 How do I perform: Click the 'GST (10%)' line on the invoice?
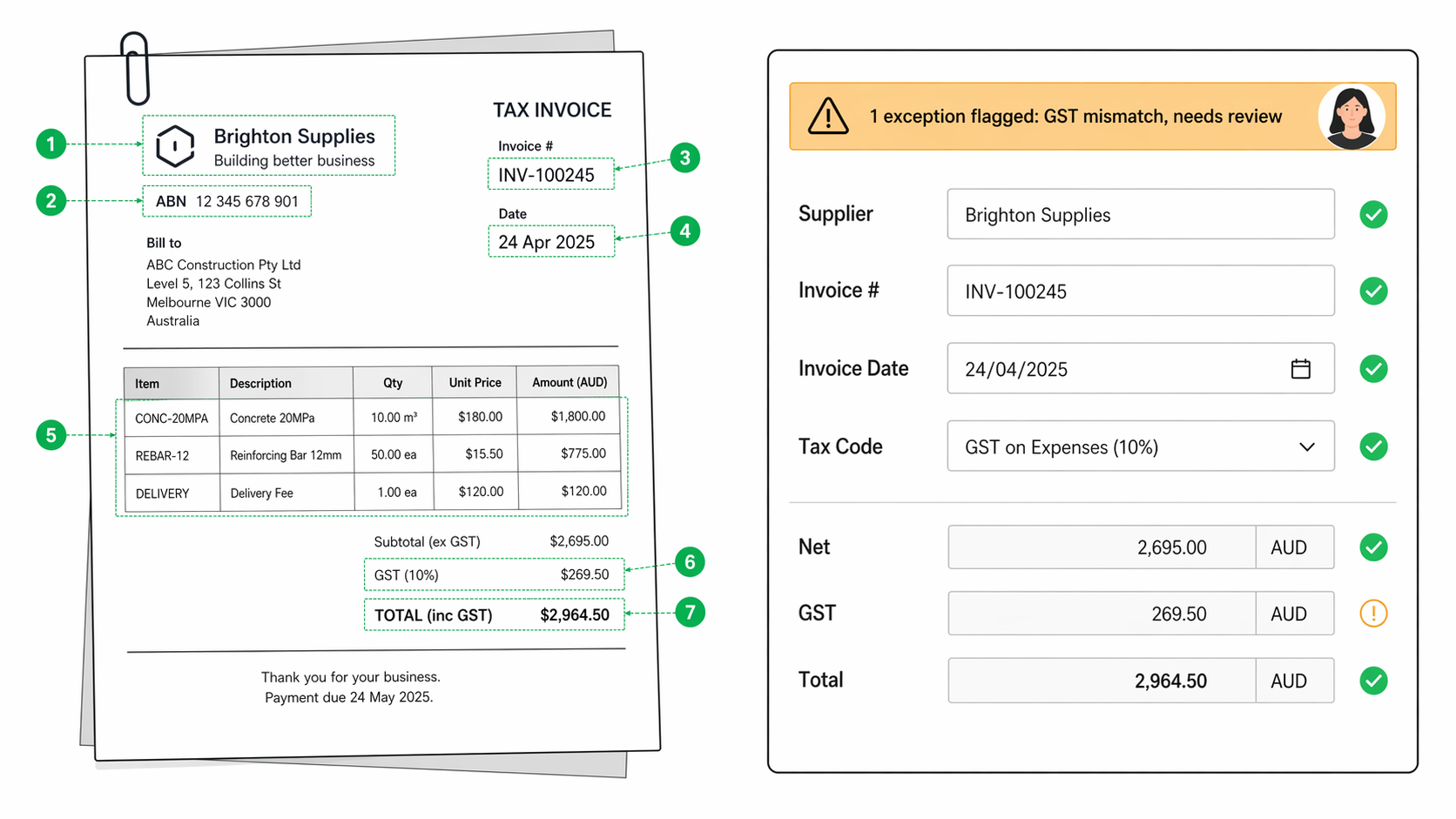pos(494,574)
